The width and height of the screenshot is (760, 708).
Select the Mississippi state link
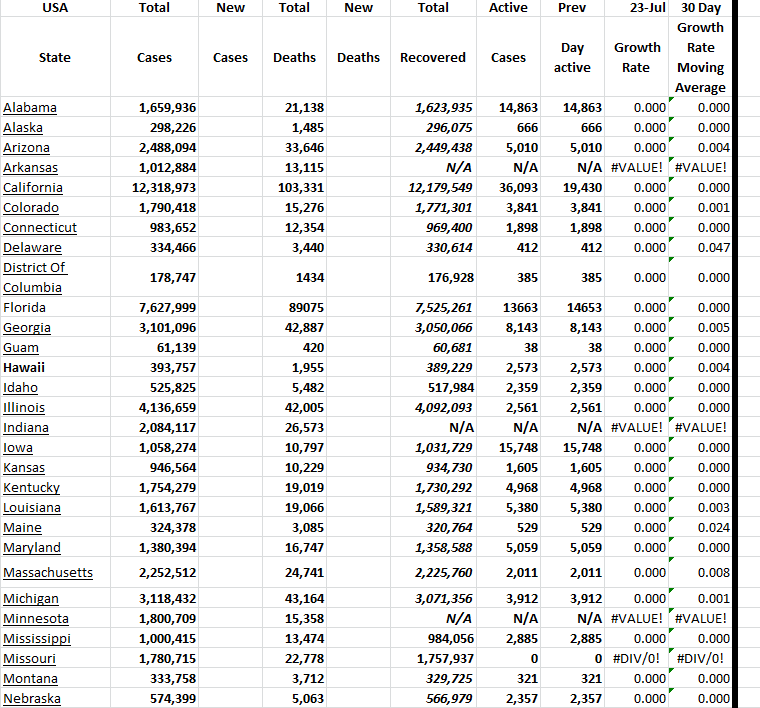click(37, 638)
